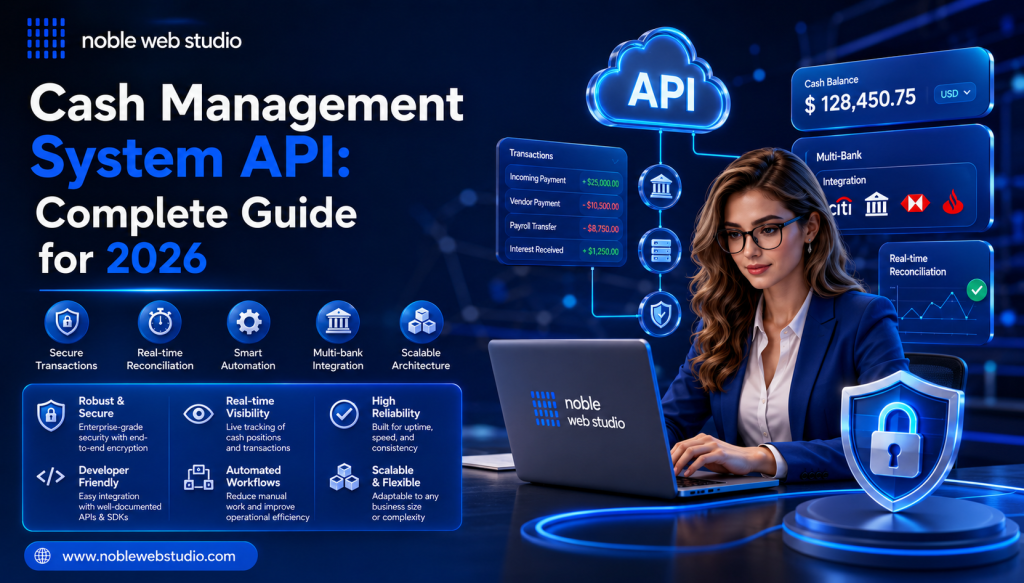The image size is (1024, 583).
Task: Click the bank building node under API cloud
Action: [x=660, y=187]
